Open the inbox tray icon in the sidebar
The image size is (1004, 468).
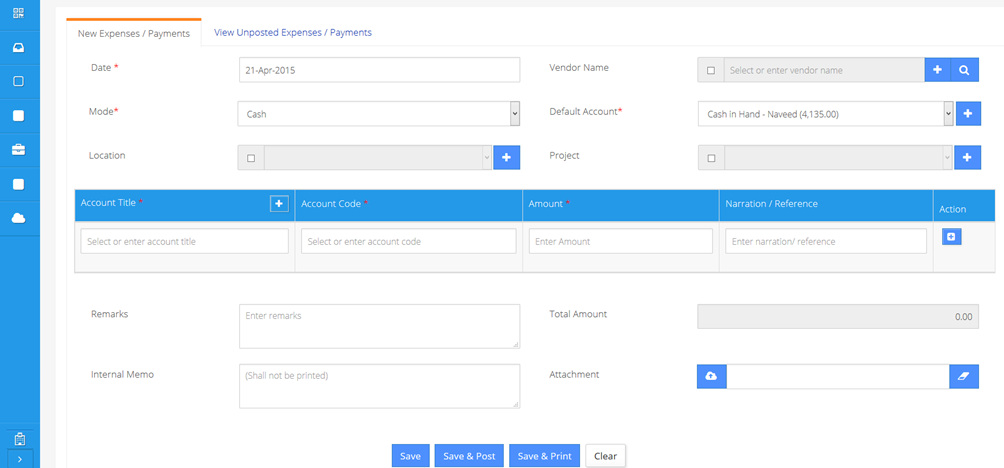coord(19,48)
